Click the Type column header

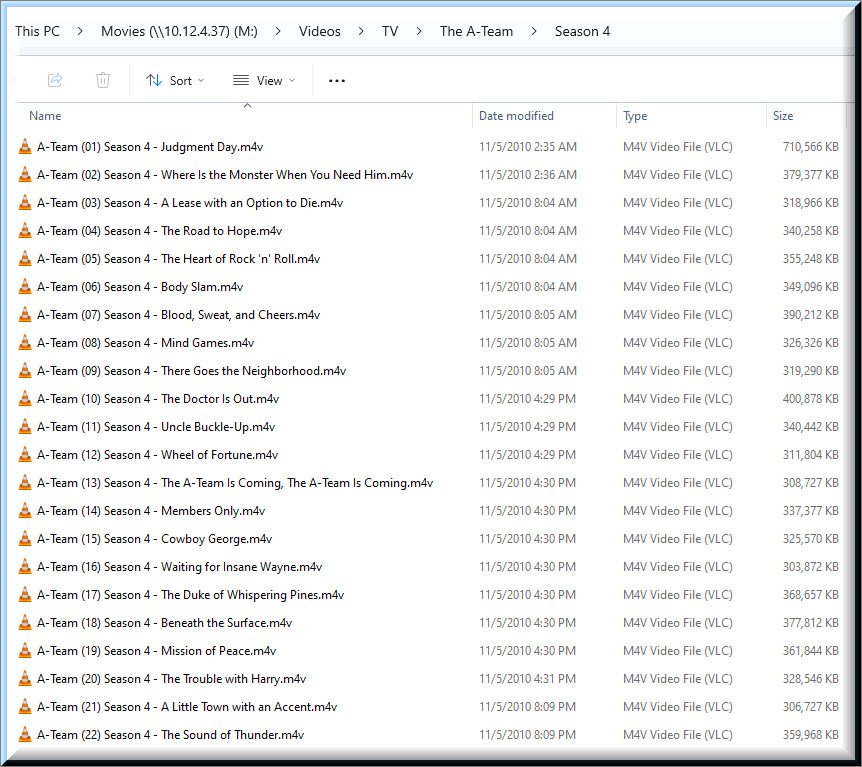635,116
